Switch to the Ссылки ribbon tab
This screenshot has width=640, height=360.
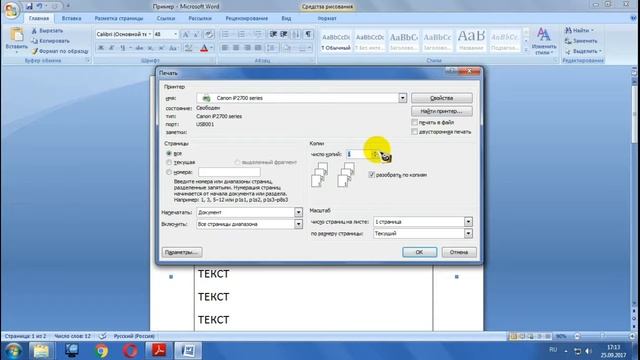coord(166,18)
